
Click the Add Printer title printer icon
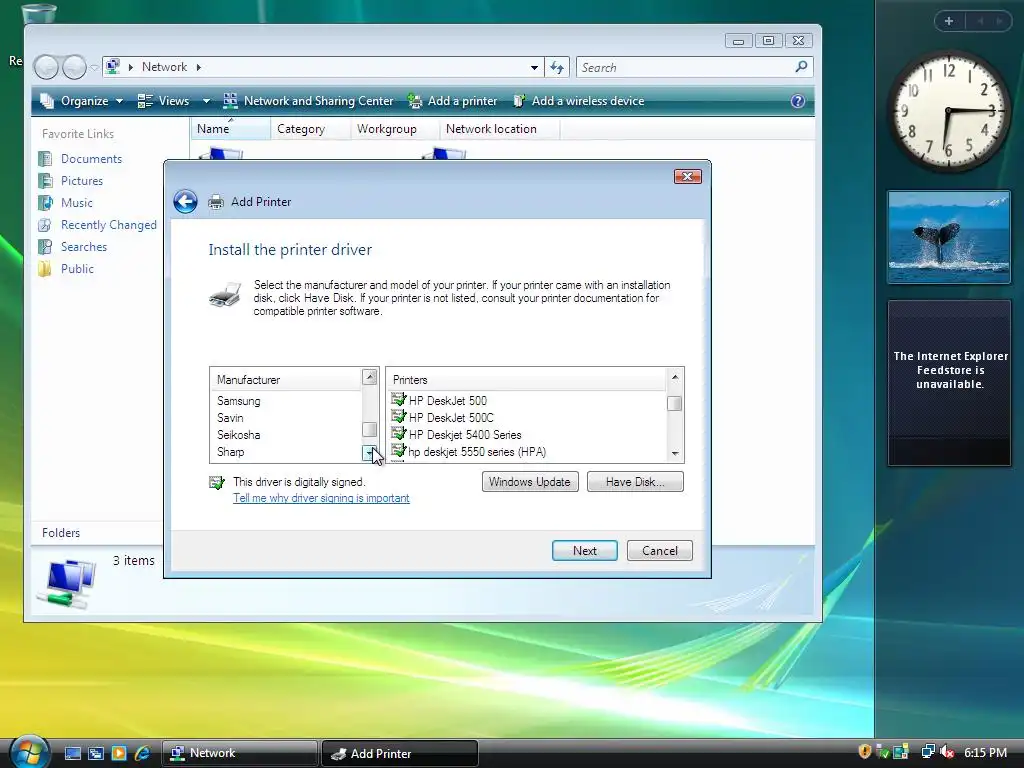(x=216, y=202)
